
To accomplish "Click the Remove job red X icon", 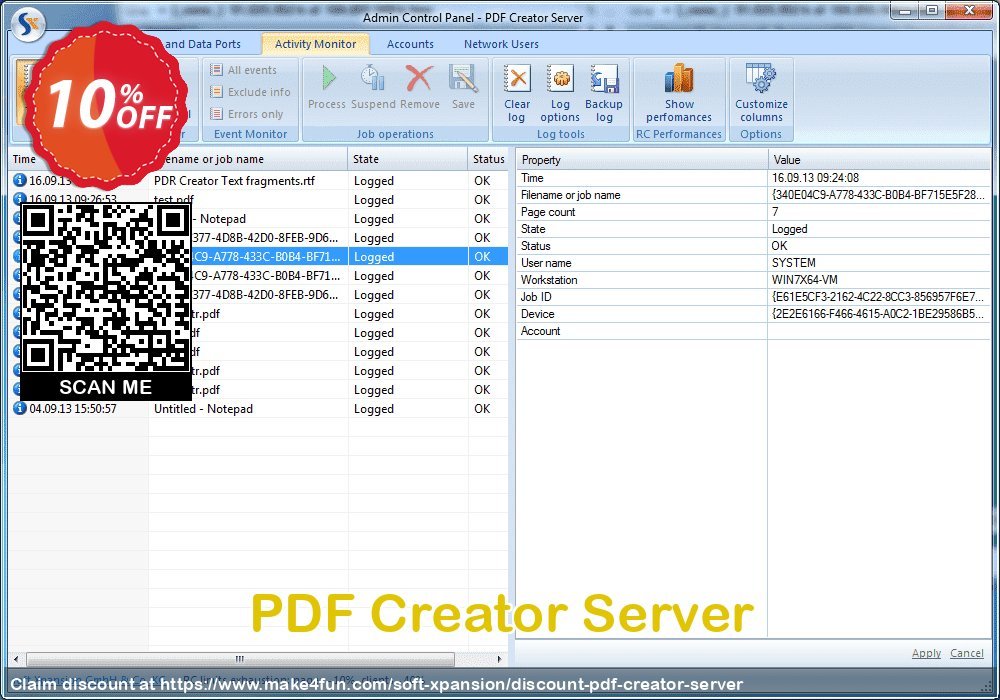I will coord(419,78).
